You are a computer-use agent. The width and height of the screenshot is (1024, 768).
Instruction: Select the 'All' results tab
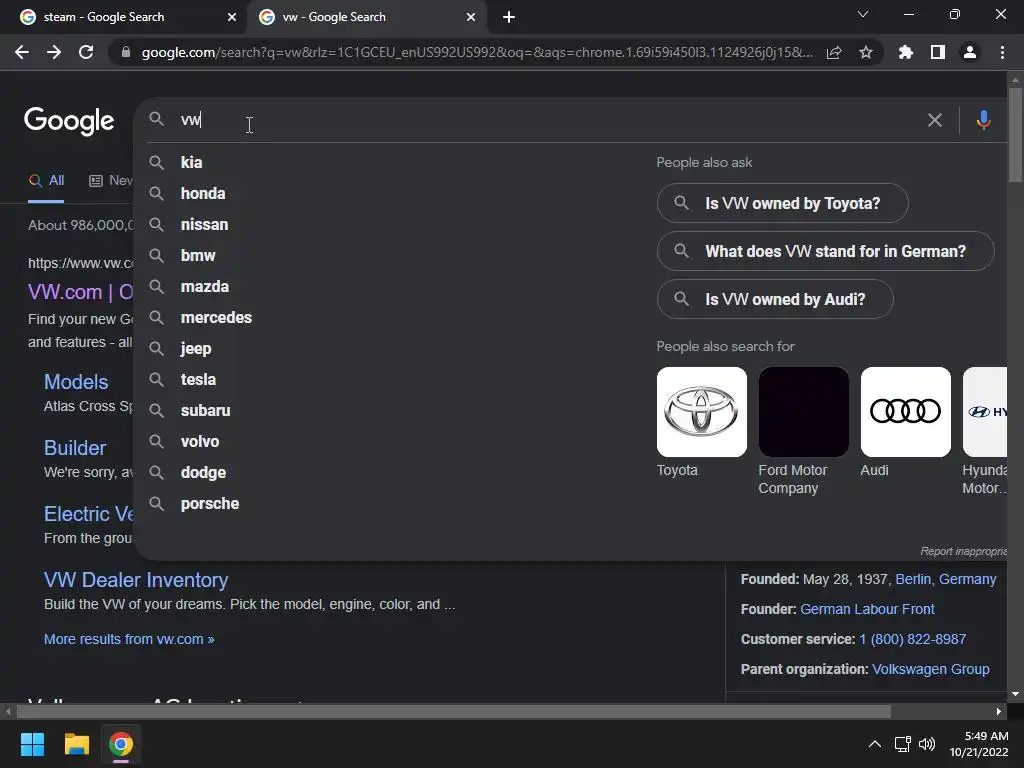coord(46,180)
